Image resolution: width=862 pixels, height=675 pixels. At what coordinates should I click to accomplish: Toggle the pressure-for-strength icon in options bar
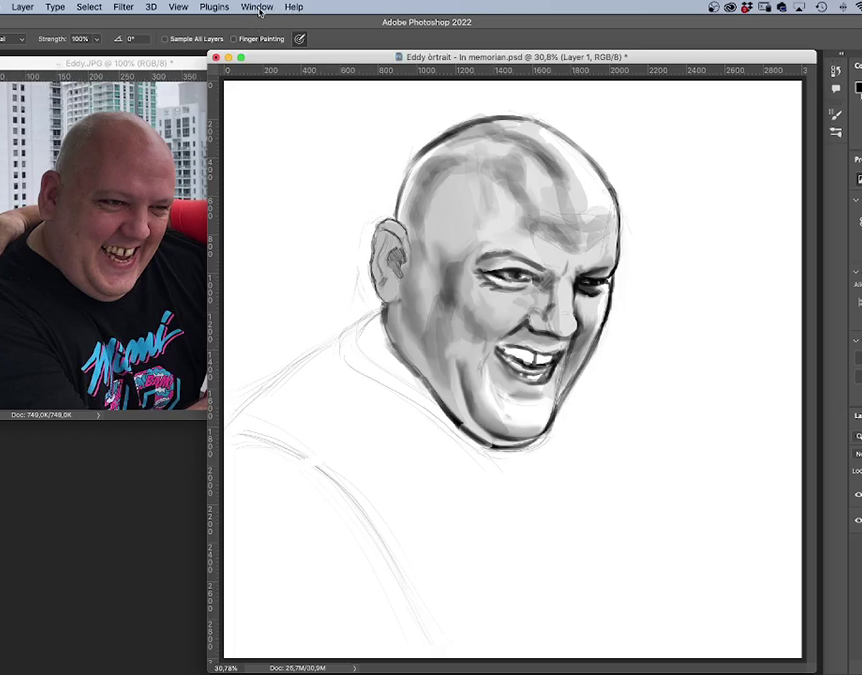[300, 39]
